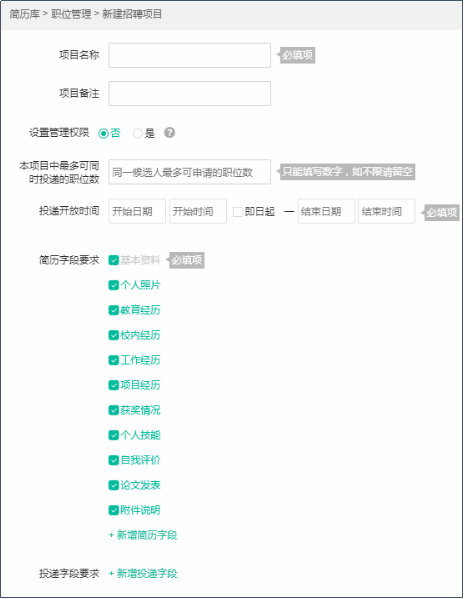Click the help question mark icon
Screen dimensions: 464x599
click(170, 133)
